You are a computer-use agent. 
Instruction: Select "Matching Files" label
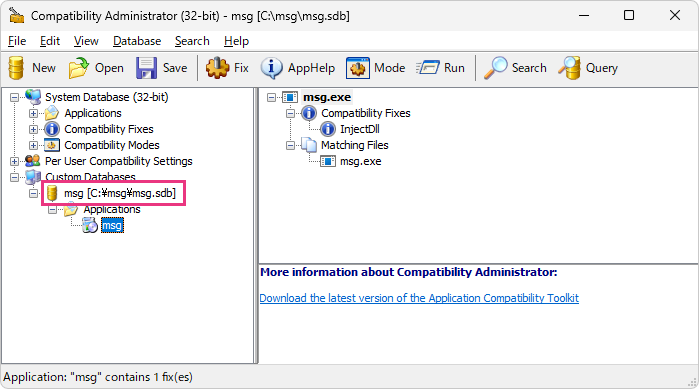click(x=354, y=145)
